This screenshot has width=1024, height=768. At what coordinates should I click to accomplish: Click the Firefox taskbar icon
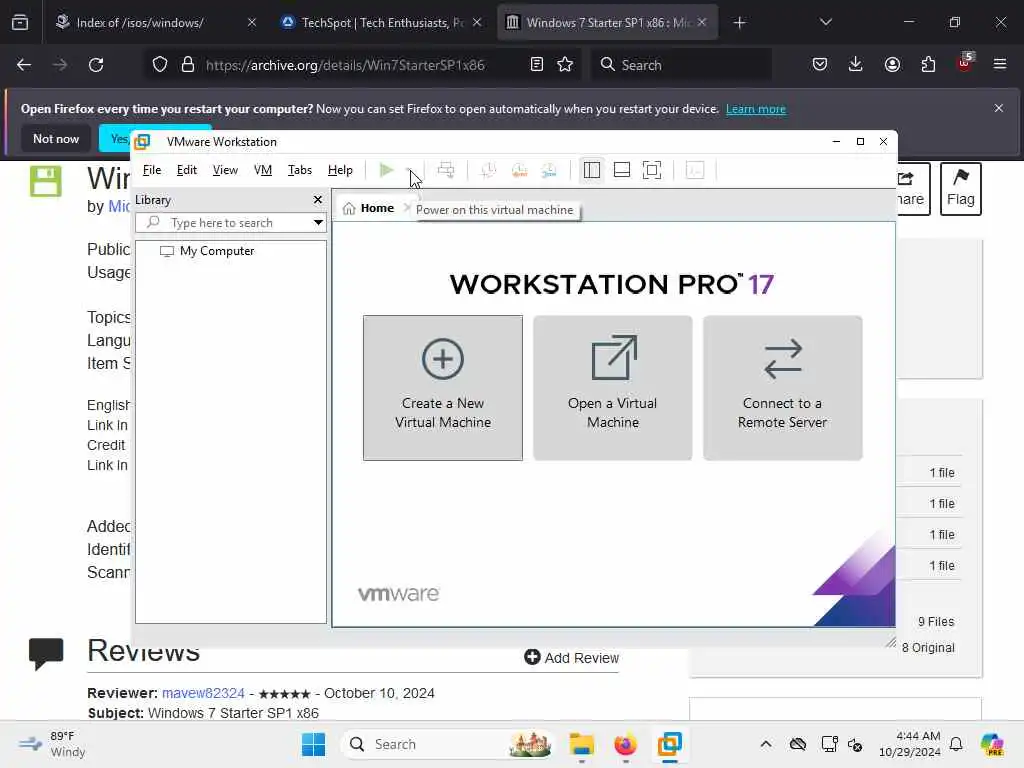coord(625,744)
